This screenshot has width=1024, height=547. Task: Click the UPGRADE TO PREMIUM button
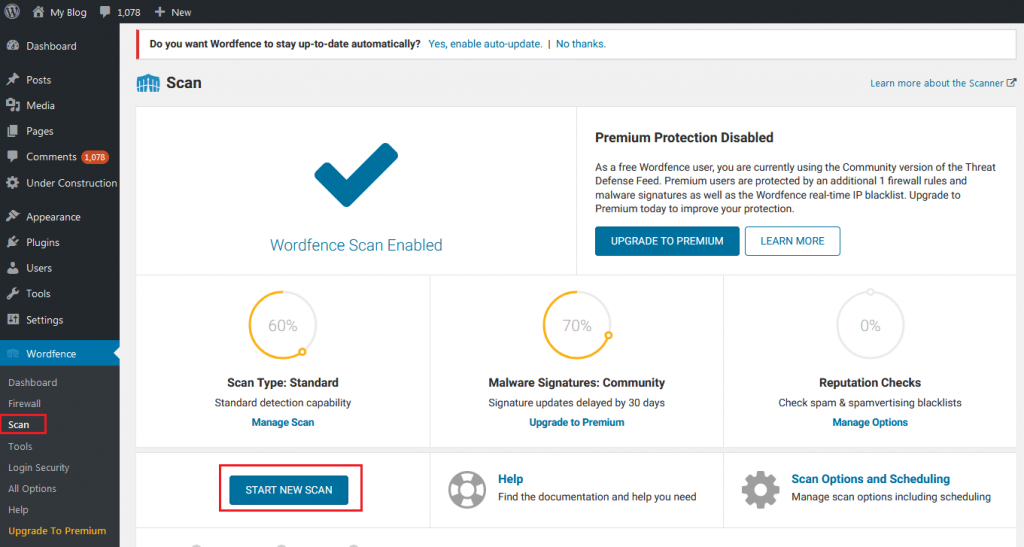coord(667,241)
